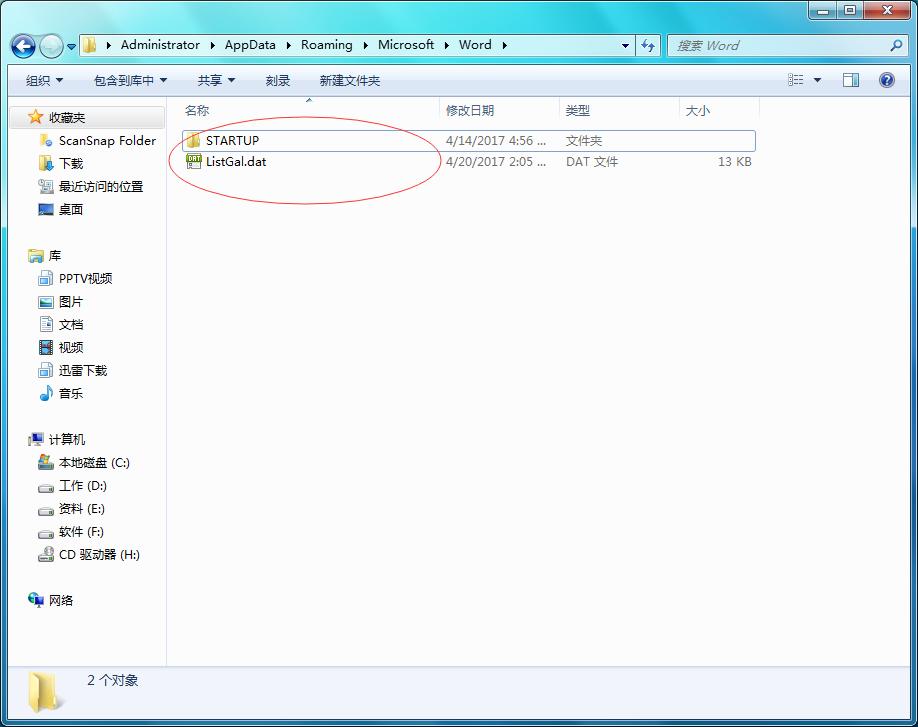Image resolution: width=918 pixels, height=727 pixels.
Task: Click the 网络 network icon
Action: pyautogui.click(x=36, y=600)
